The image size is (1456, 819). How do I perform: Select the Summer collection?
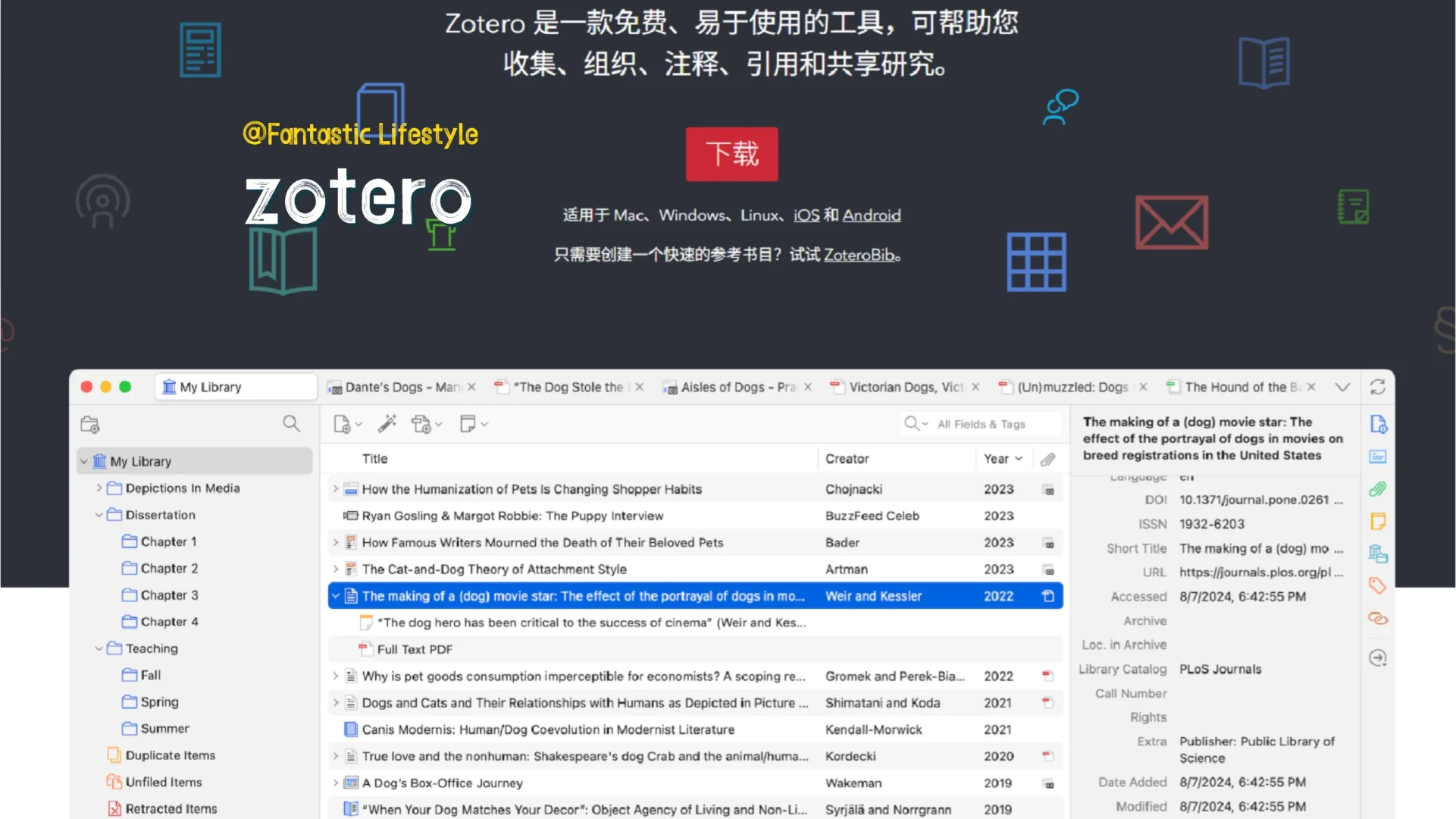click(x=155, y=729)
